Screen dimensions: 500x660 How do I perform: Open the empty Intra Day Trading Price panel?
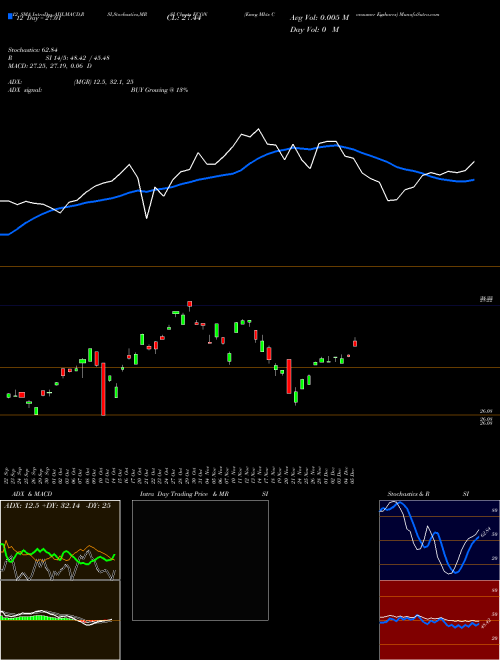point(200,560)
